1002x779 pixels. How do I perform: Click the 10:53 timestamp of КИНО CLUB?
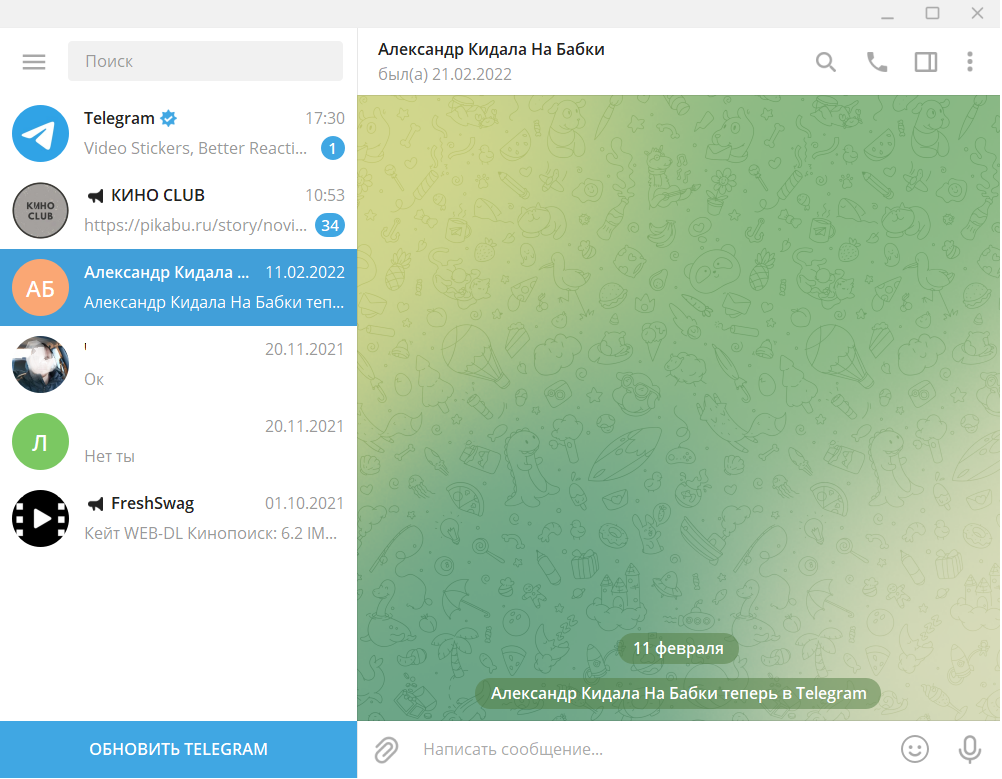325,195
